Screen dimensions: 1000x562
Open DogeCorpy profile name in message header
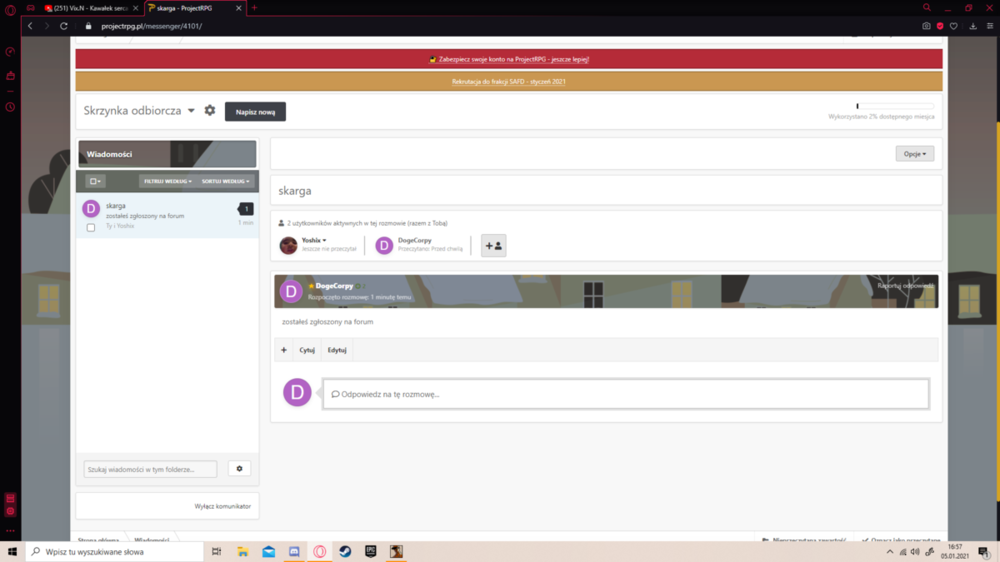click(x=334, y=286)
